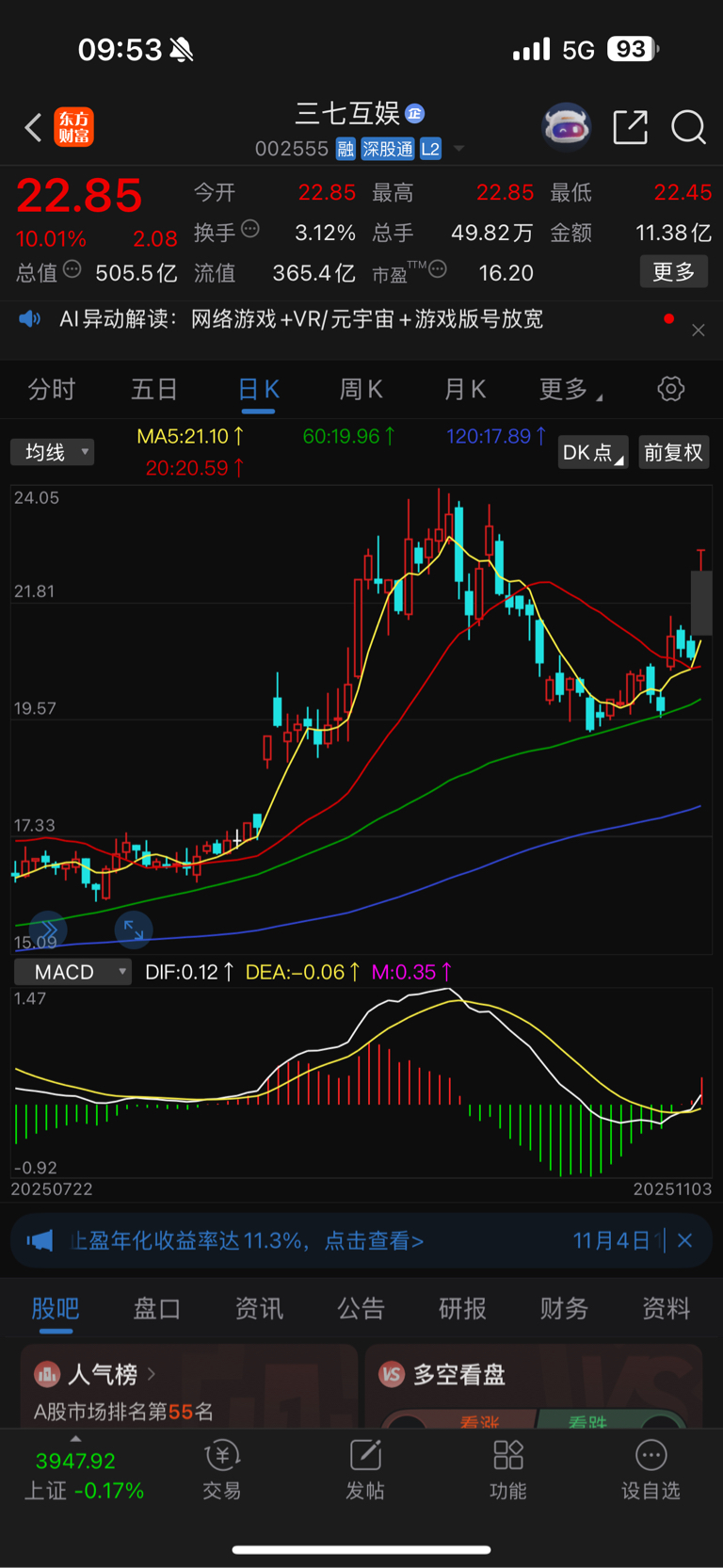Expand the 更多 chart period menu
This screenshot has width=723, height=1568.
pos(570,389)
